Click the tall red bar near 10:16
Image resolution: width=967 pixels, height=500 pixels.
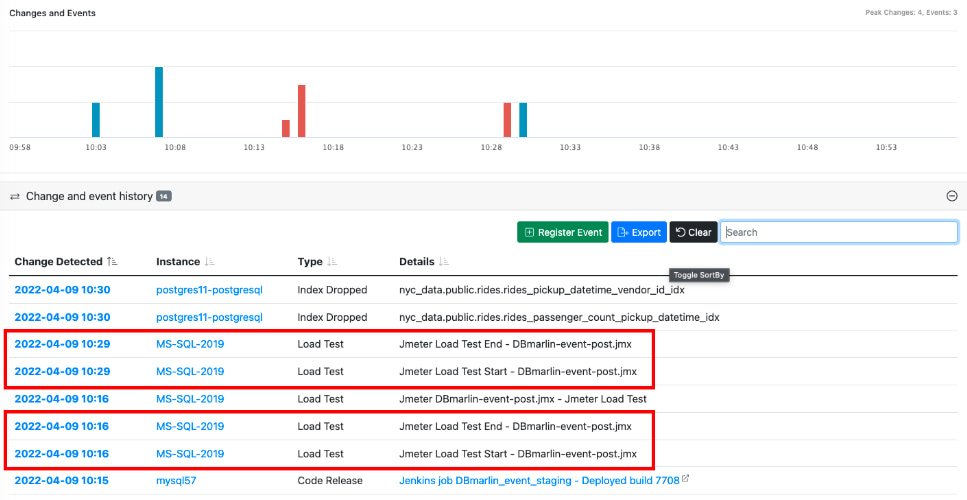301,110
